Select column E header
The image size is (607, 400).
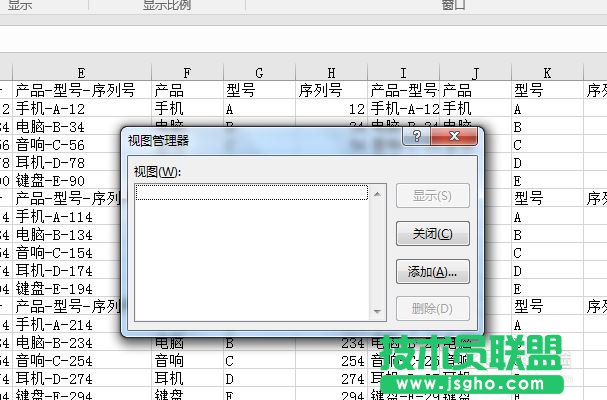[82, 72]
